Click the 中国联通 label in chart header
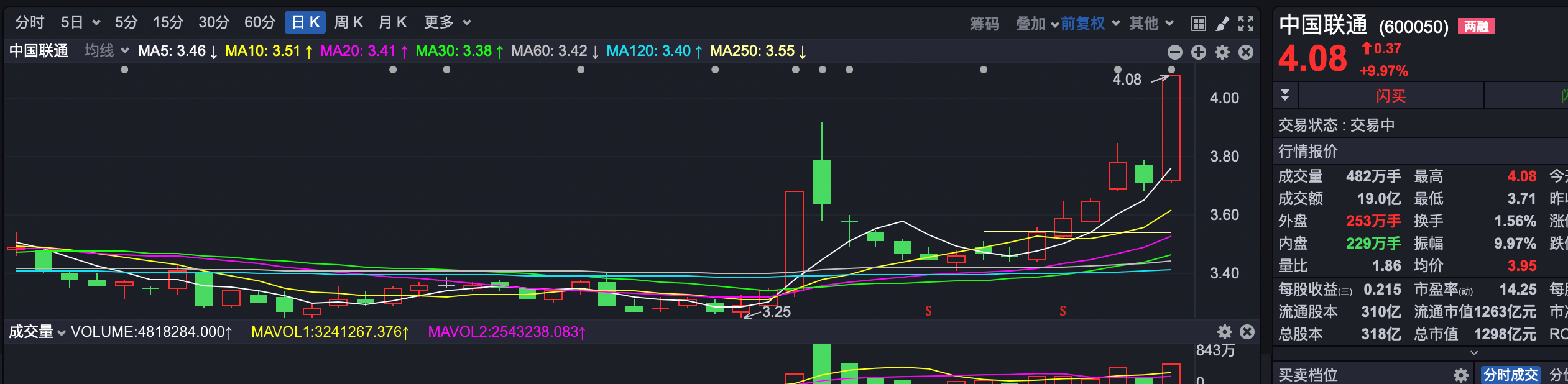The image size is (1568, 384). coord(39,51)
